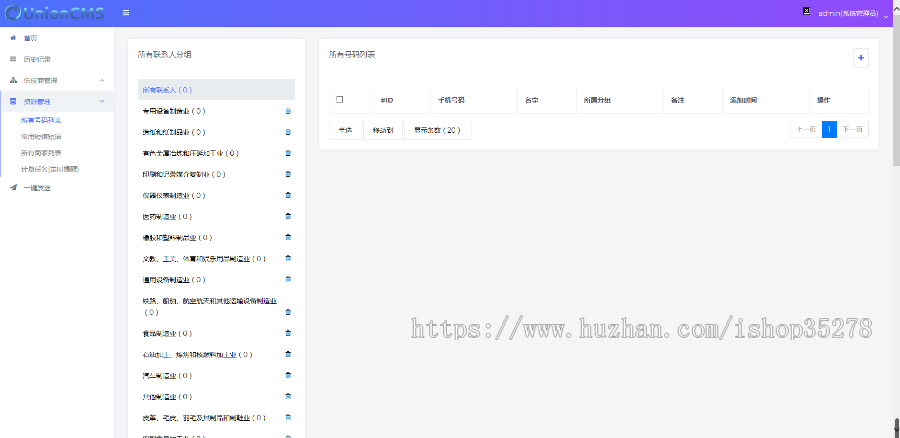Open the admin account dropdown
The image size is (900, 438).
pos(851,14)
